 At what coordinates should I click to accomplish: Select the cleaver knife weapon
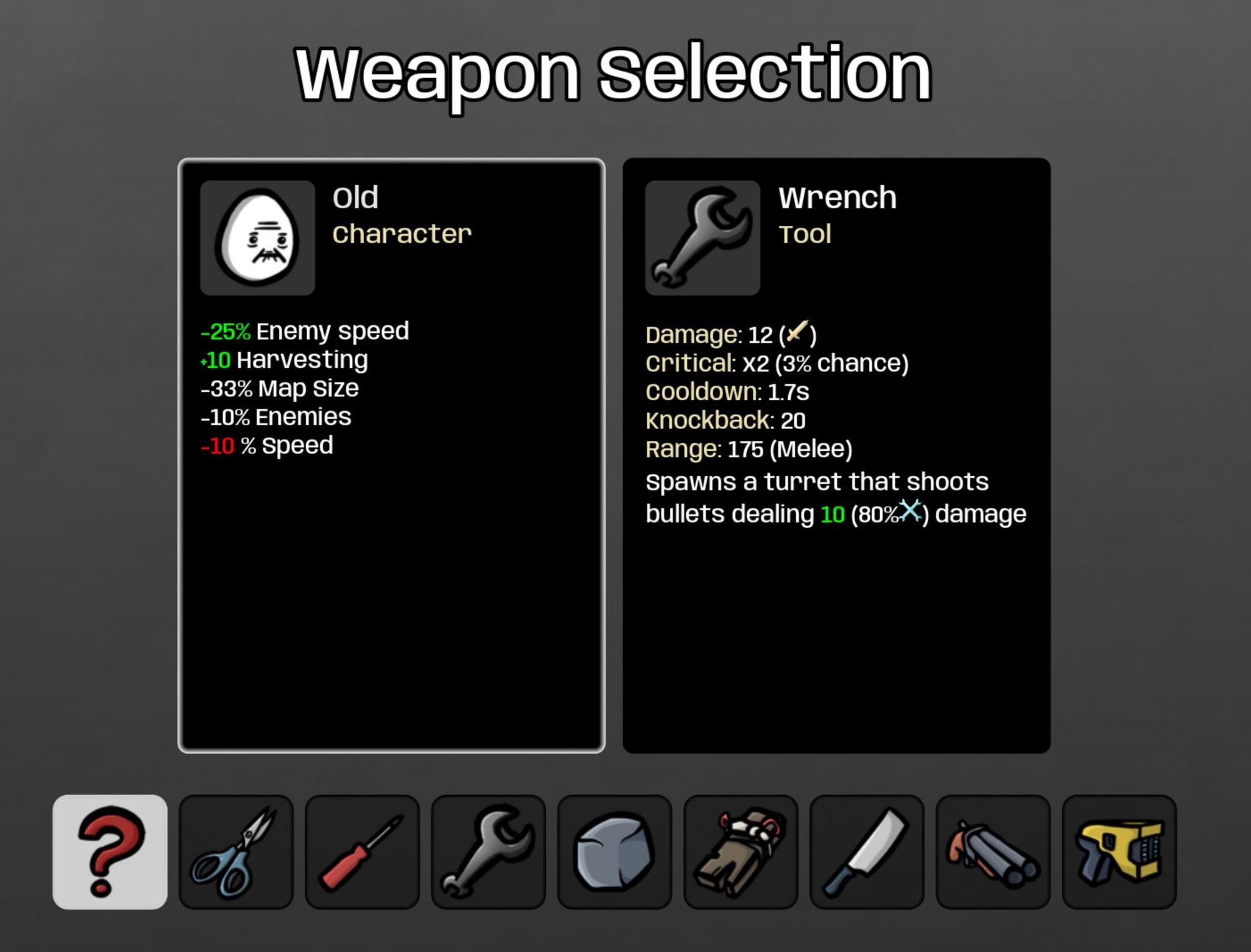click(x=867, y=851)
